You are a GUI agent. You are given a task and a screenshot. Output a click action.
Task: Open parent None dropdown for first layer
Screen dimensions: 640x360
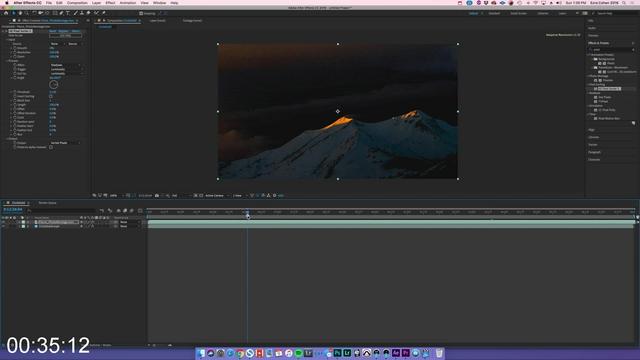coord(129,222)
